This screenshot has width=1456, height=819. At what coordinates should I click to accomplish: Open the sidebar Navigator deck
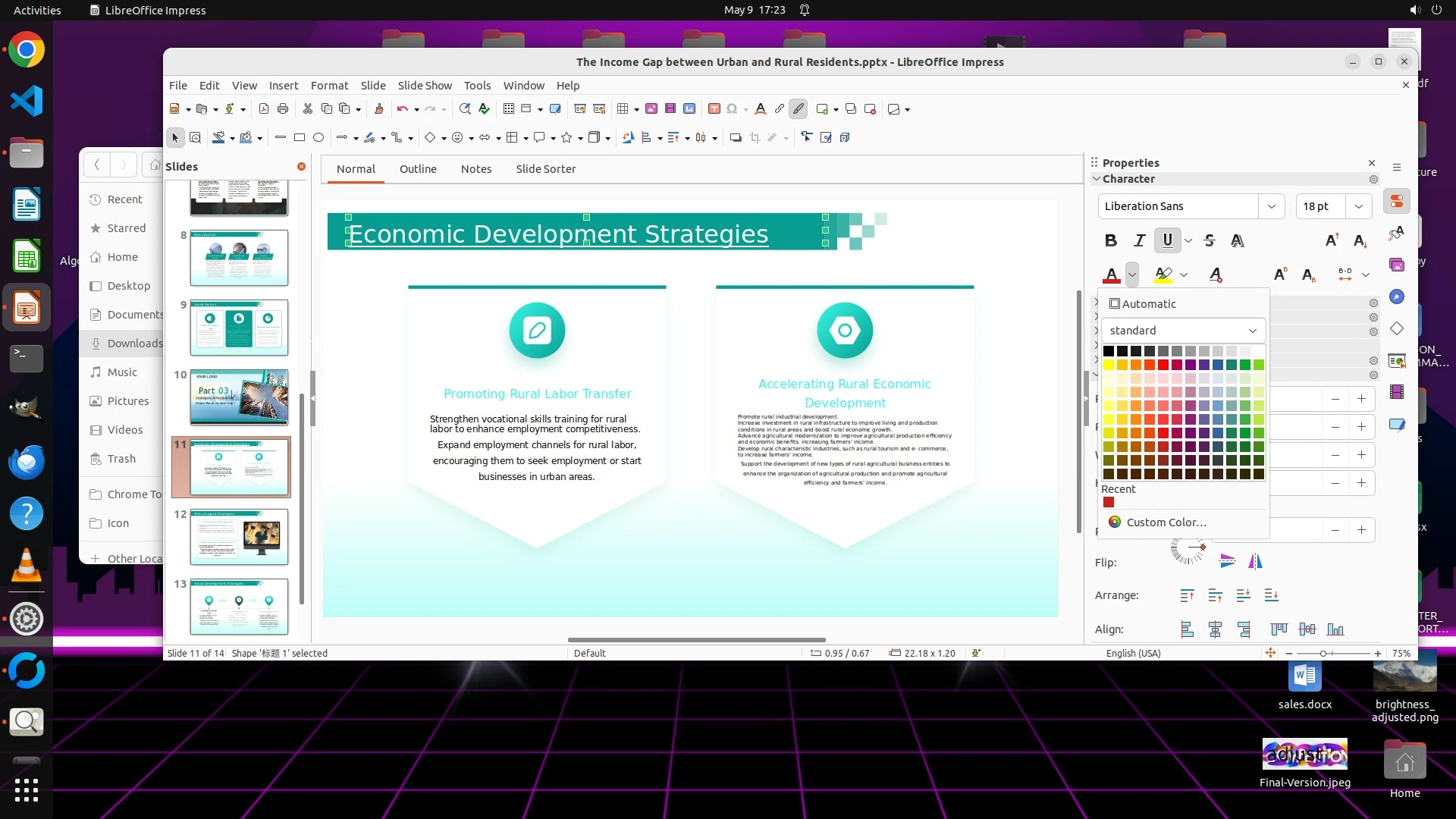[1397, 297]
